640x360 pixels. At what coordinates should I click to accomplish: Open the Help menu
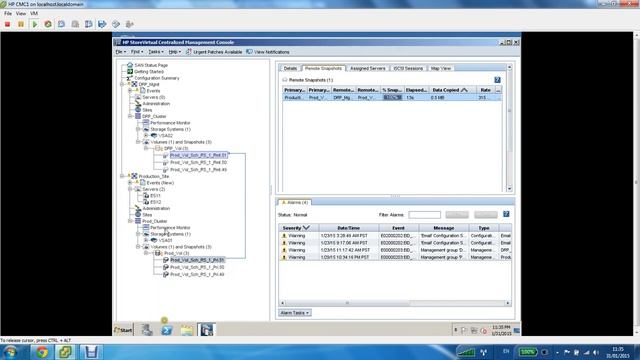(175, 52)
